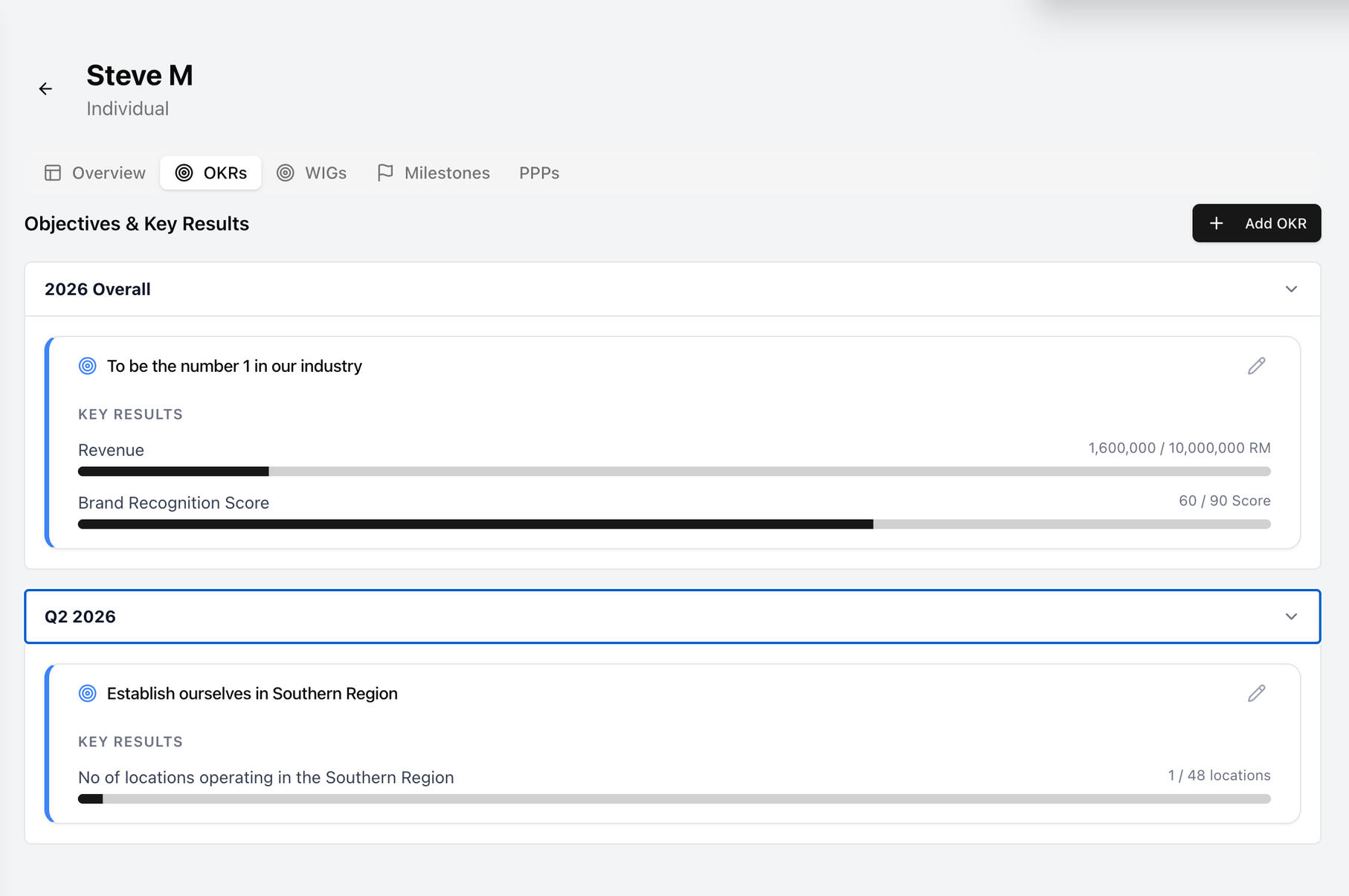Viewport: 1349px width, 896px height.
Task: Click the flag icon next to Milestones
Action: 385,173
